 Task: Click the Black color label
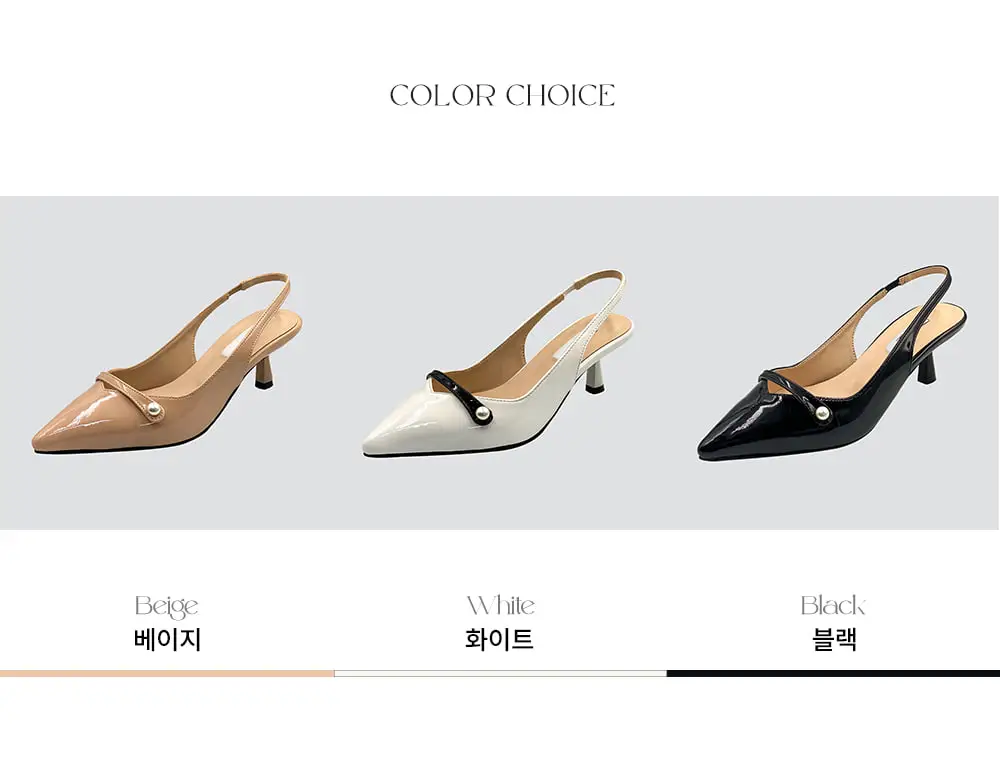point(833,605)
